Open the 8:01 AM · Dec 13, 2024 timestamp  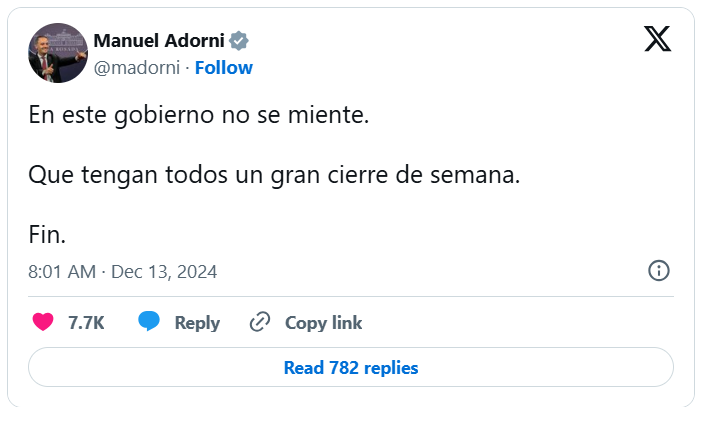(122, 271)
